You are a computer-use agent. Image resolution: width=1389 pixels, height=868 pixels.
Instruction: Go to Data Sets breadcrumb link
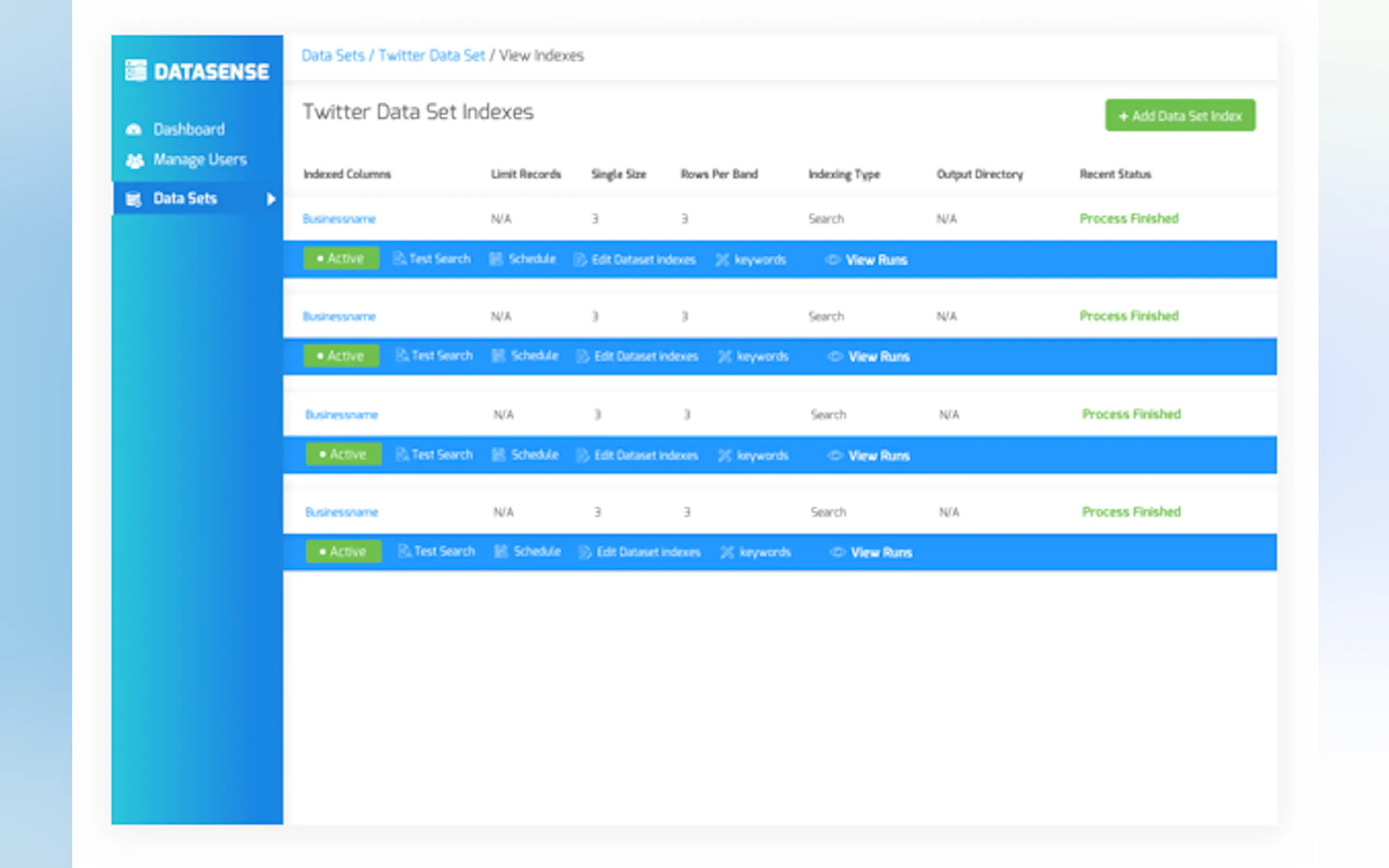coord(333,56)
